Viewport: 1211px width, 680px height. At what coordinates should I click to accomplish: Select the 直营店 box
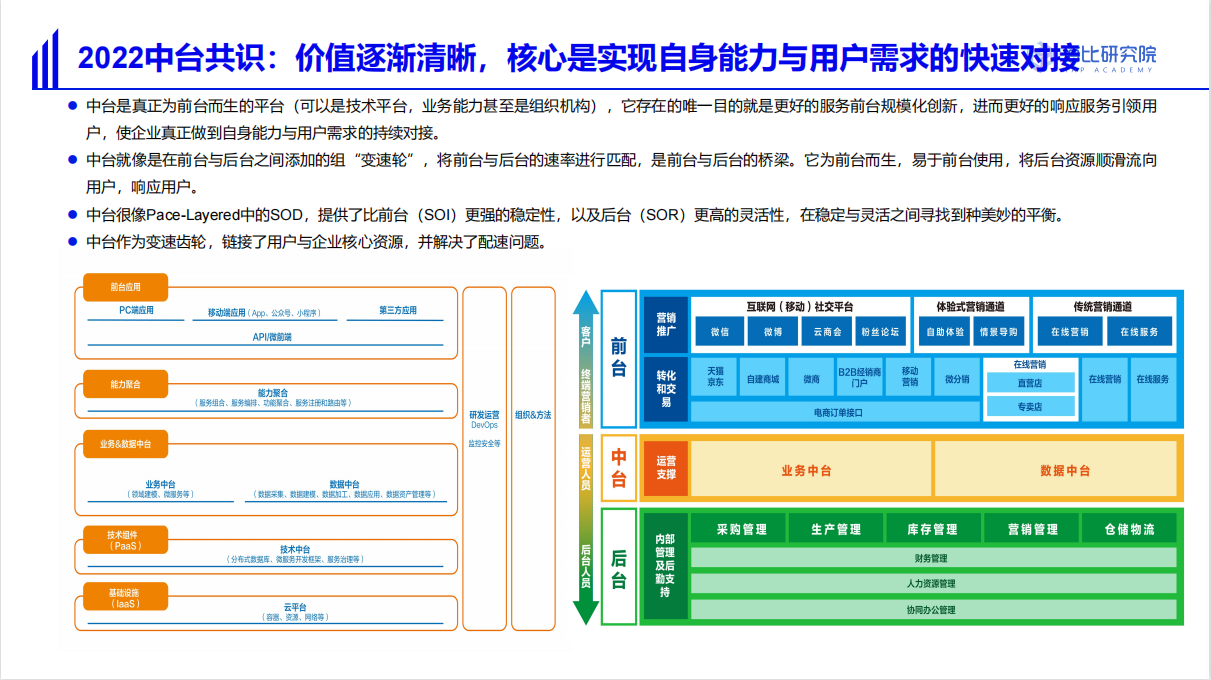tap(1029, 382)
